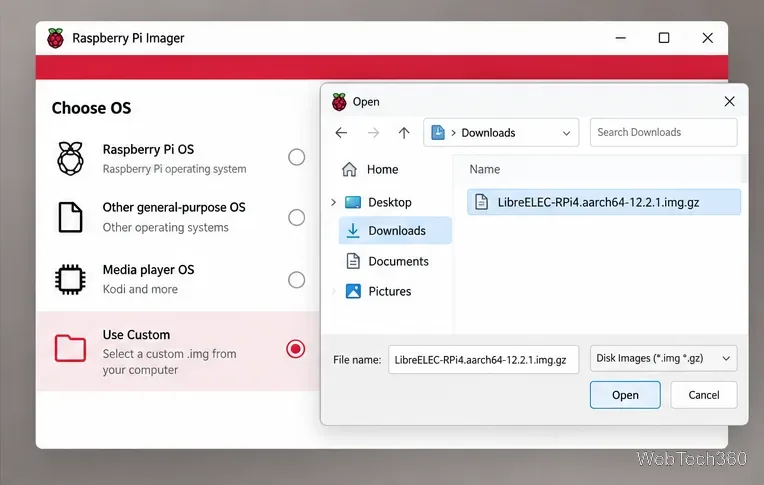Open the Disk Images file type dropdown
Image resolution: width=764 pixels, height=485 pixels.
coord(663,358)
